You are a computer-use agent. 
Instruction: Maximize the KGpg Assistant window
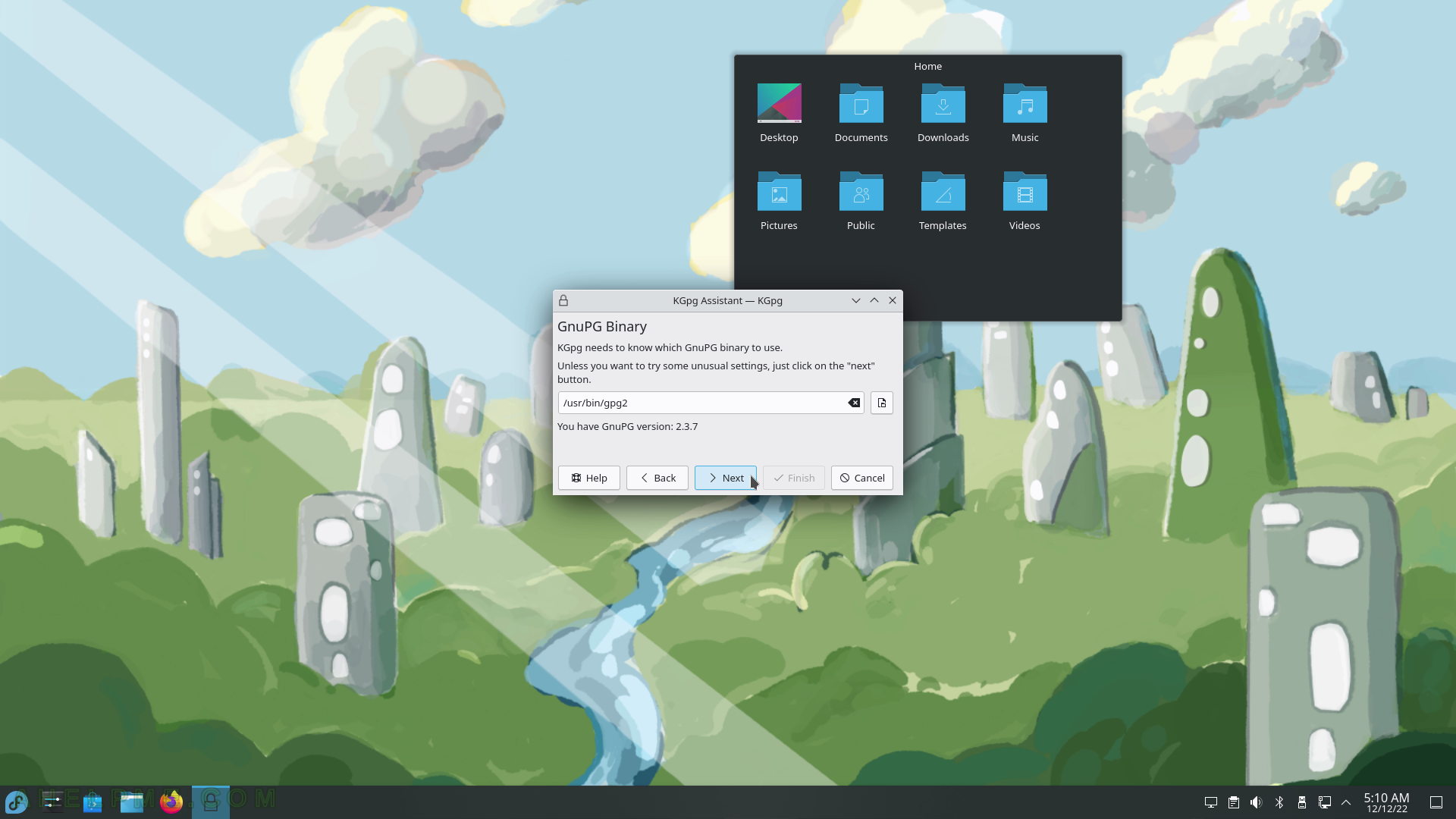[874, 301]
